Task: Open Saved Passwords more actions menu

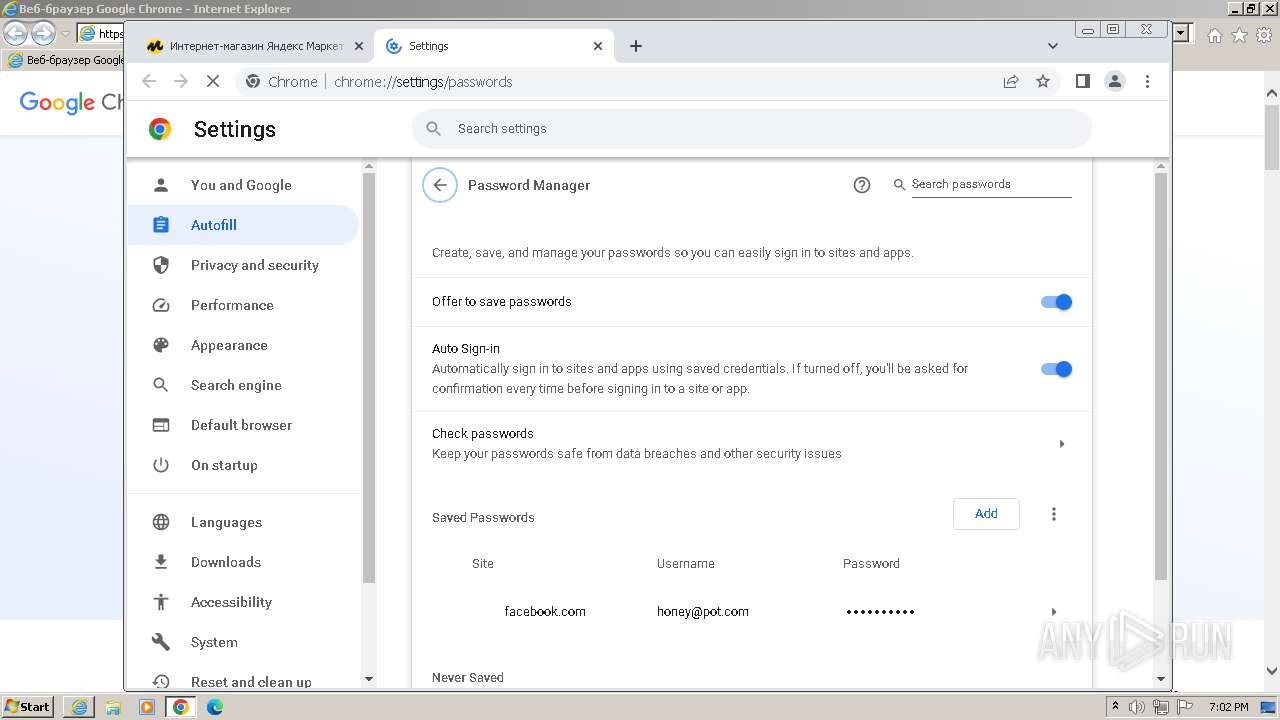Action: pos(1053,514)
